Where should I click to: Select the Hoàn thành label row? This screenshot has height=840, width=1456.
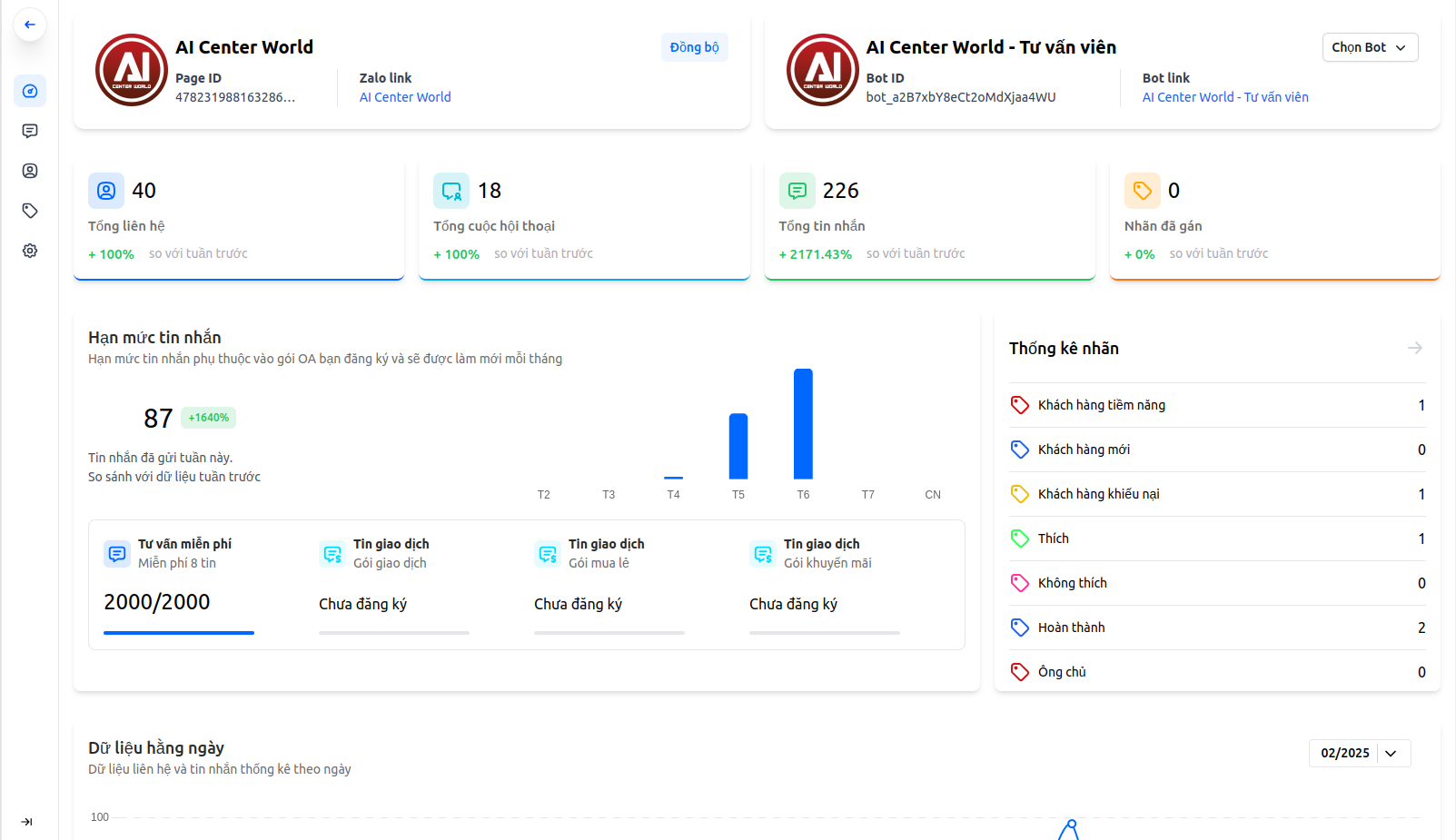1217,628
